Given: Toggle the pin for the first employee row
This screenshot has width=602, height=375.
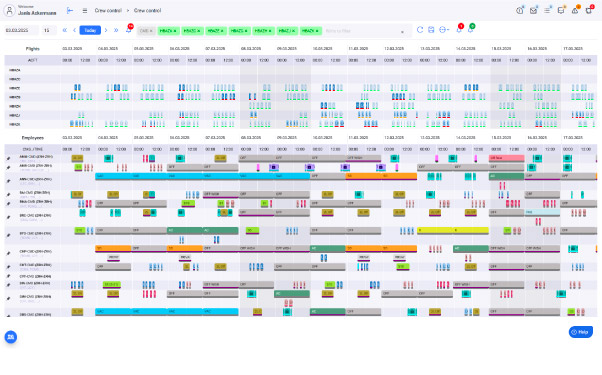Looking at the screenshot, I should coord(8,159).
